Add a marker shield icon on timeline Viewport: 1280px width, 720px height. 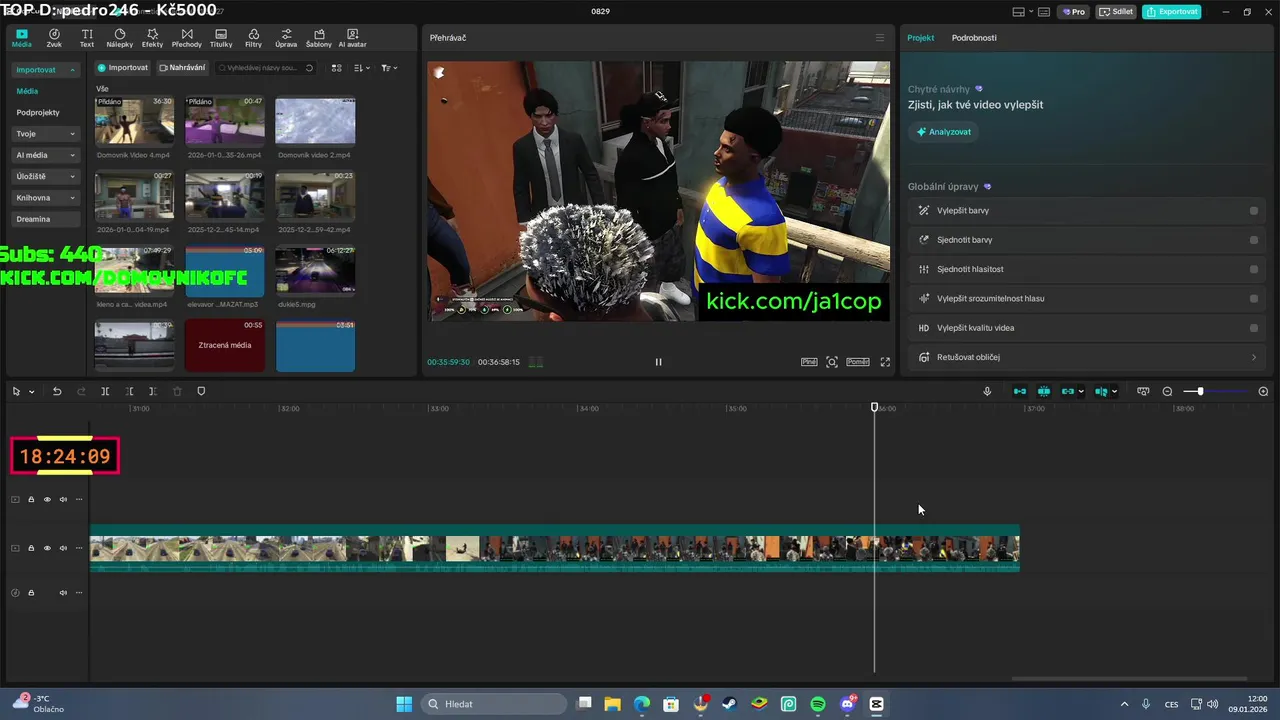pos(201,391)
